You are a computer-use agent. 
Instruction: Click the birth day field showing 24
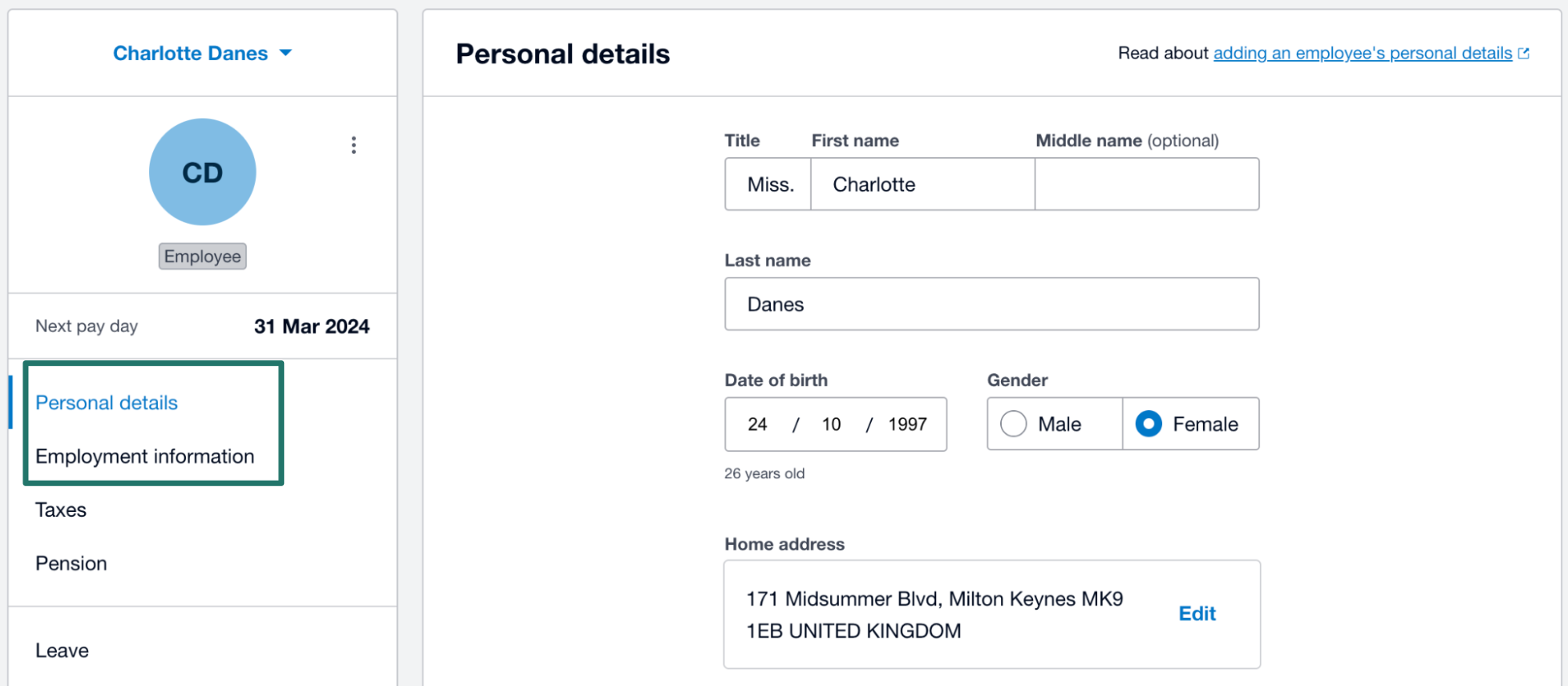(758, 424)
